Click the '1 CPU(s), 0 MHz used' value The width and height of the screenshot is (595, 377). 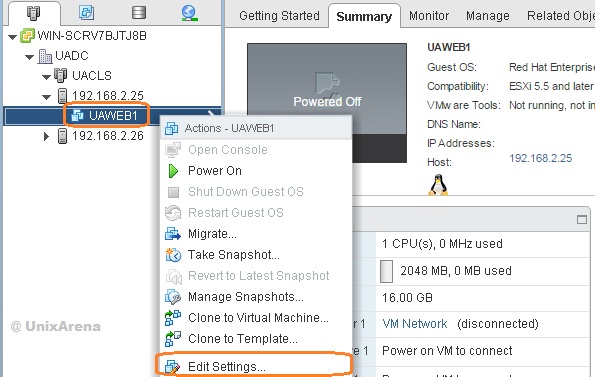click(442, 243)
